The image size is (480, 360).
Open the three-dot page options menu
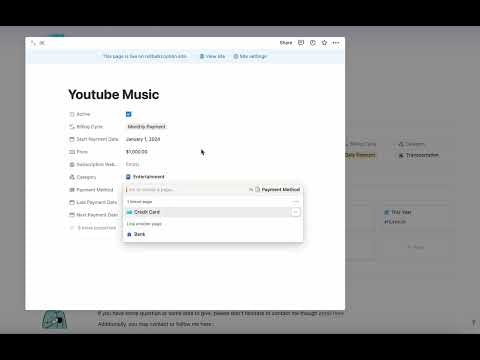click(336, 43)
